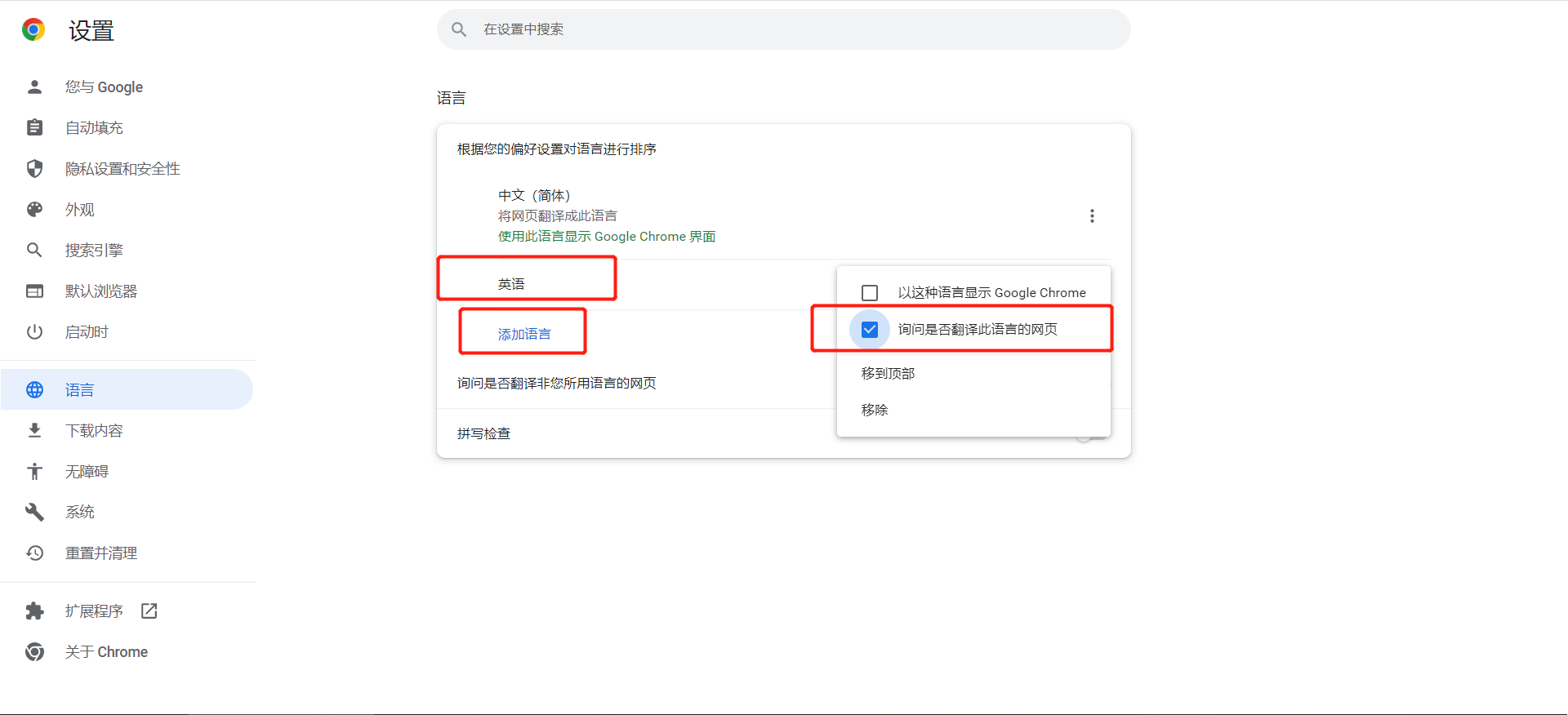This screenshot has height=715, width=1568.
Task: Click the search magnifier icon in settings search
Action: tap(459, 29)
